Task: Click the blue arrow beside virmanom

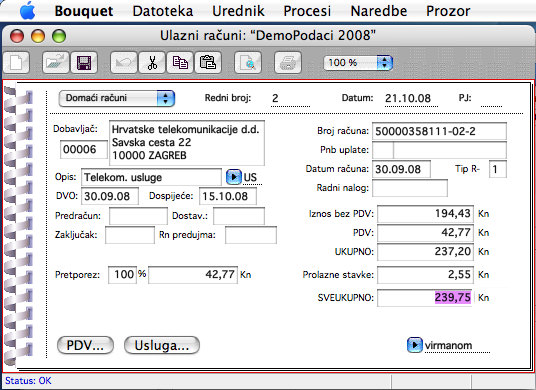Action: [415, 345]
